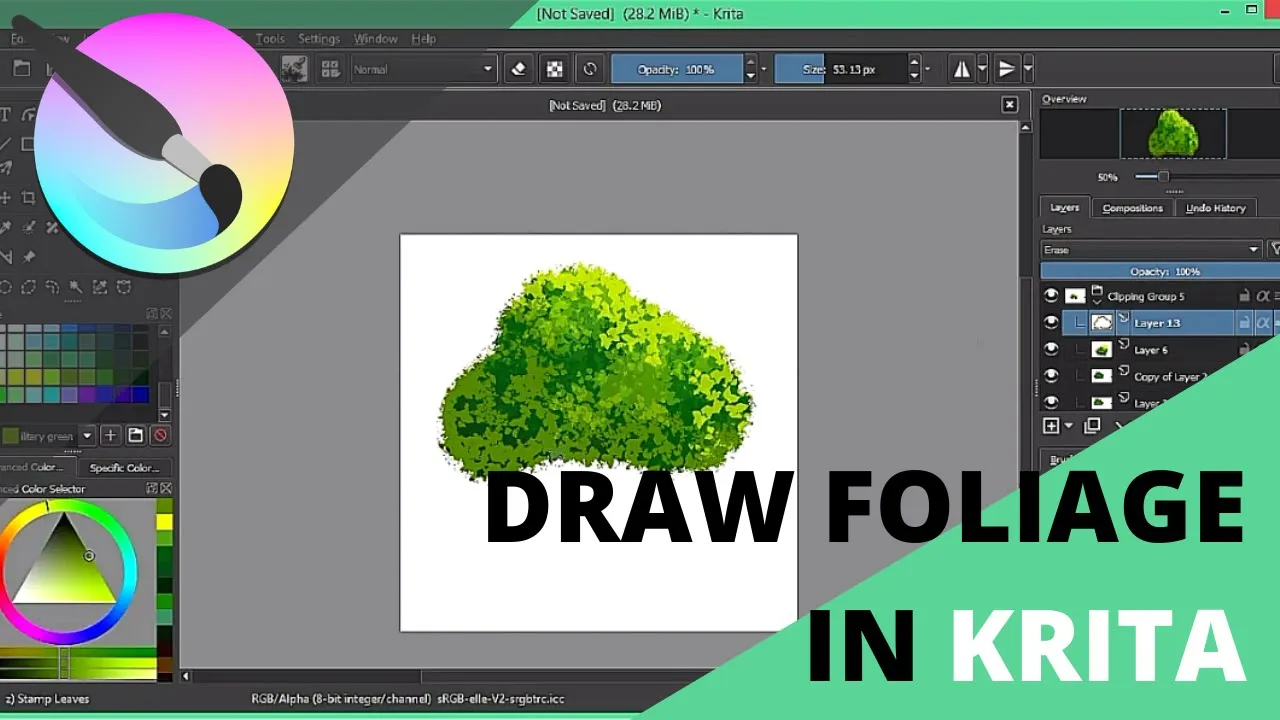This screenshot has height=720, width=1280.
Task: Hide the Clipping Group 5 layer
Action: [1050, 296]
